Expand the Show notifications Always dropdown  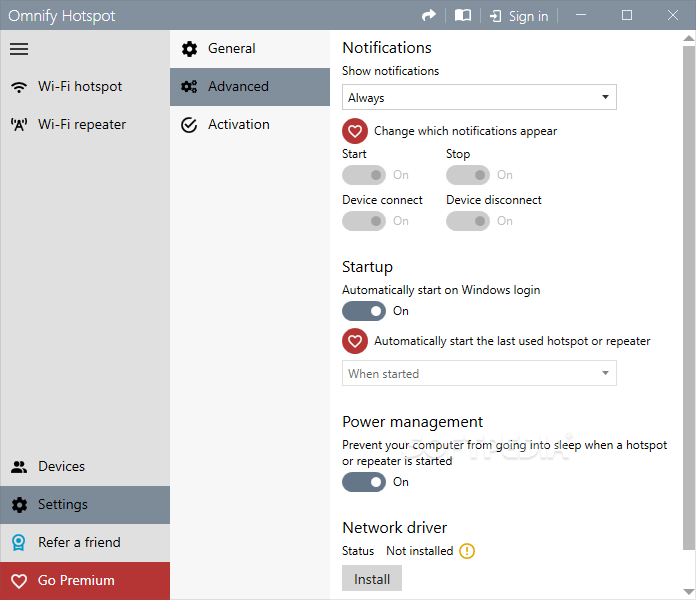[x=479, y=97]
